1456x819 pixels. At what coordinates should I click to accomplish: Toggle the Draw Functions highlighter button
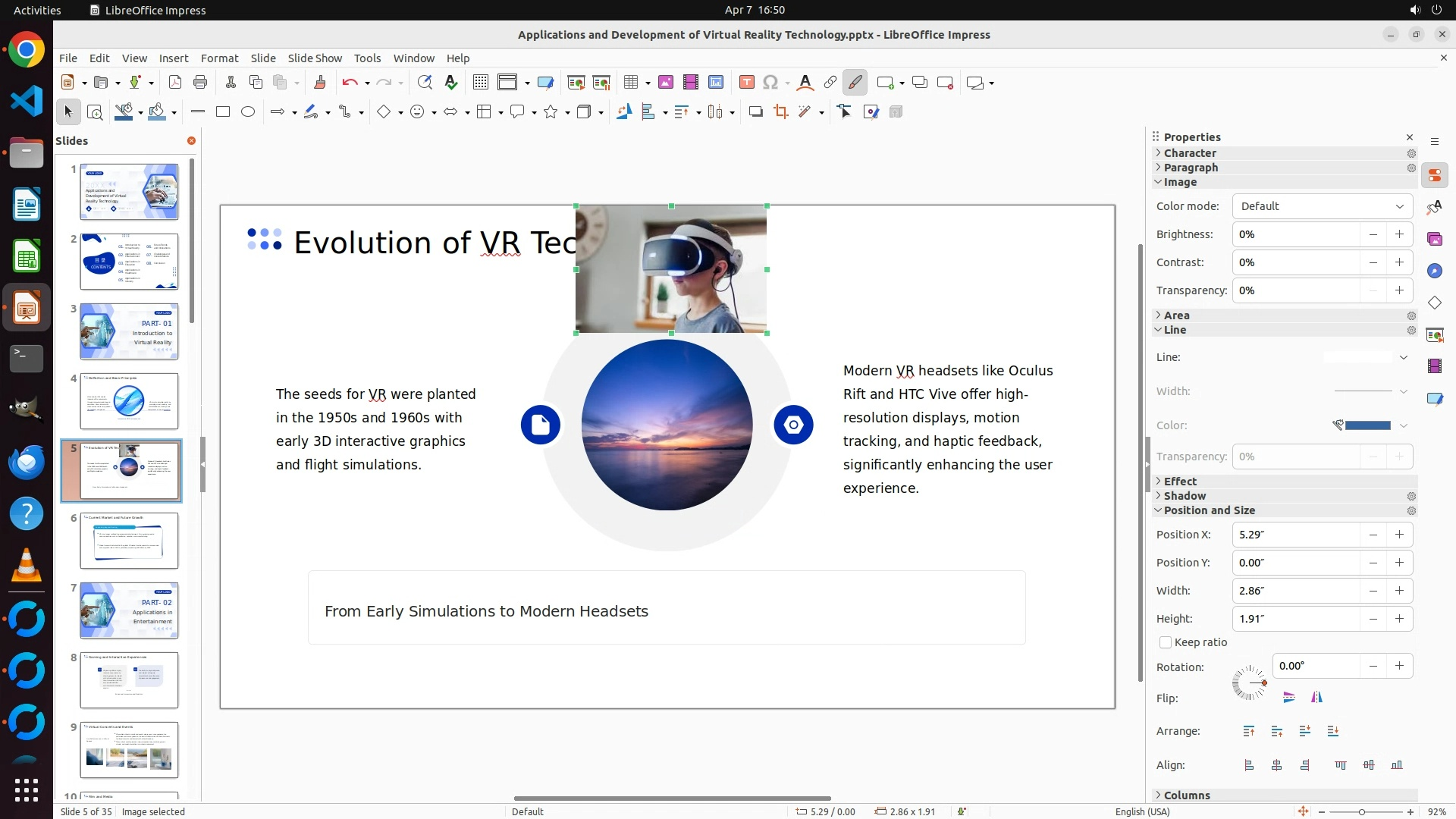(855, 83)
